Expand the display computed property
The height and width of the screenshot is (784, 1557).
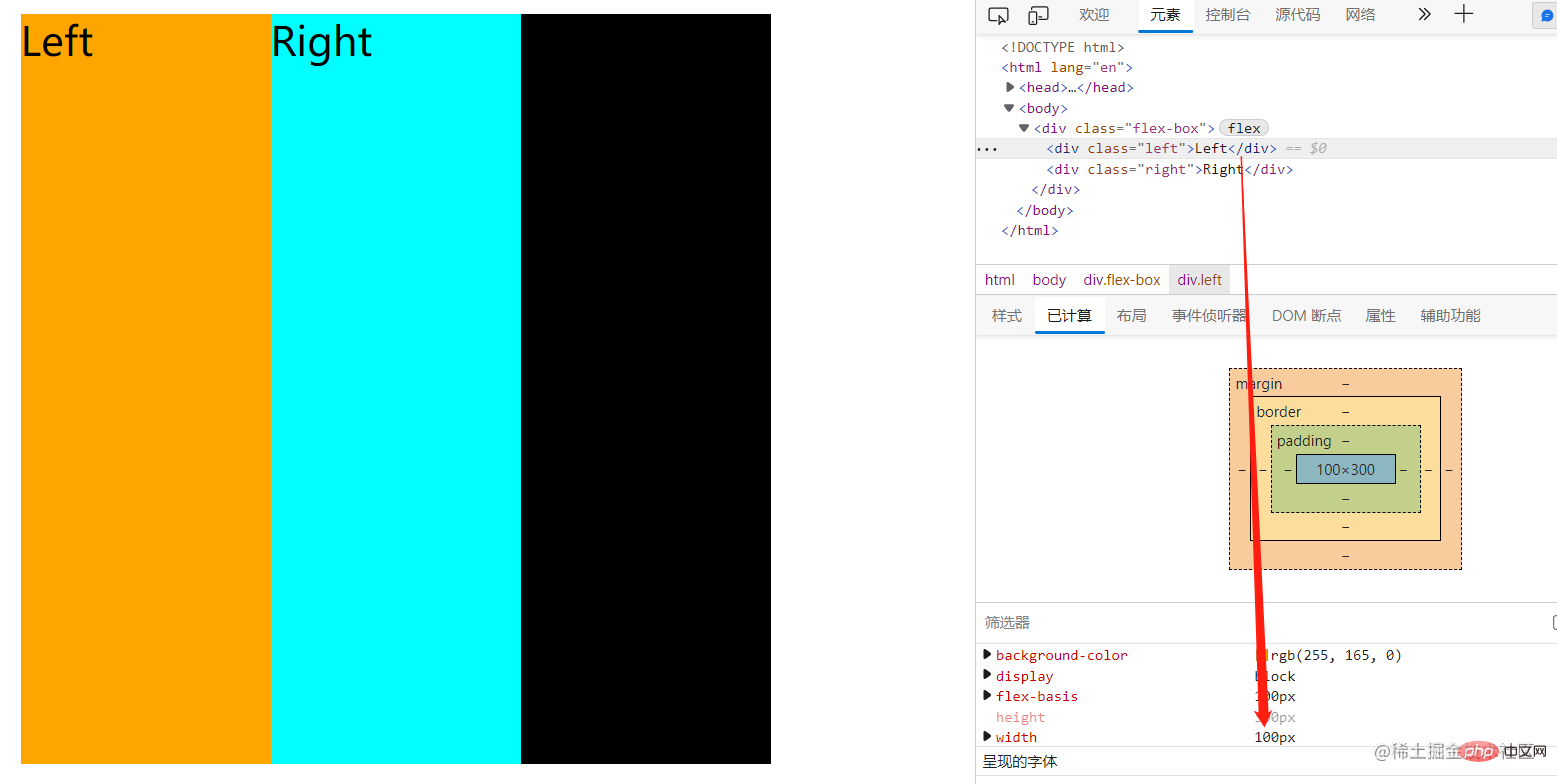click(988, 676)
